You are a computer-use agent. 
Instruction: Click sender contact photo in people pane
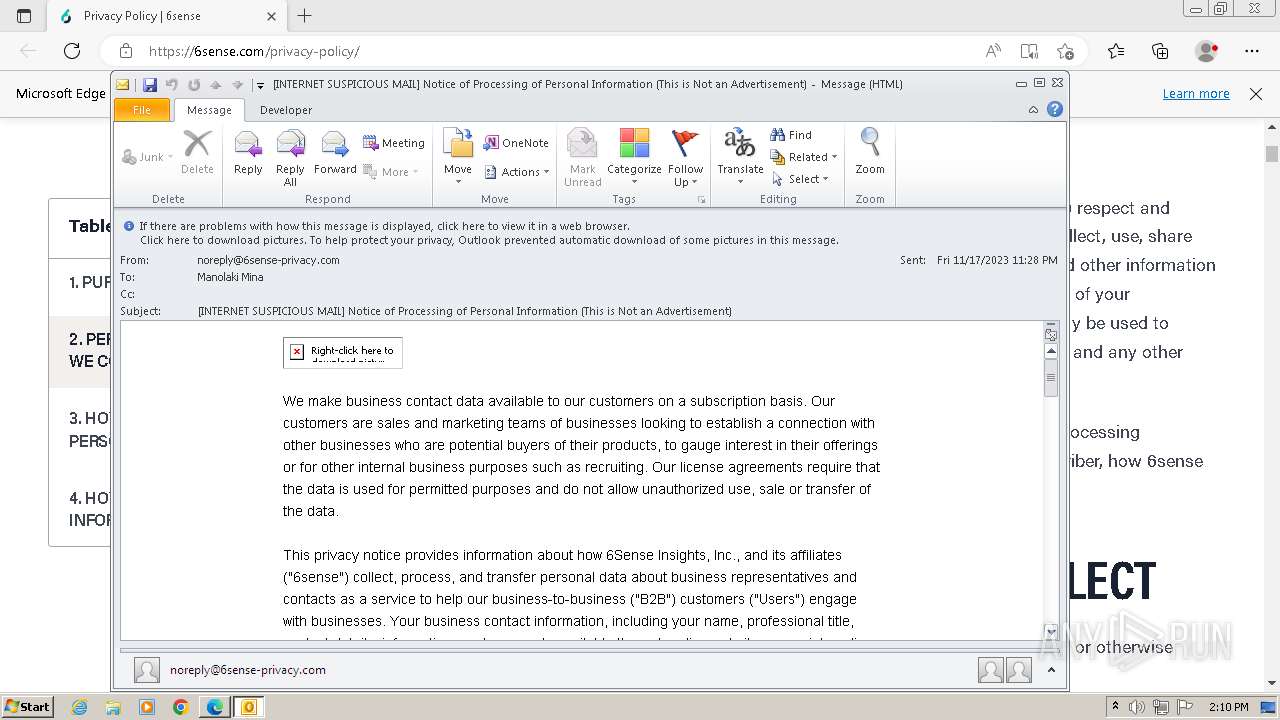[147, 670]
